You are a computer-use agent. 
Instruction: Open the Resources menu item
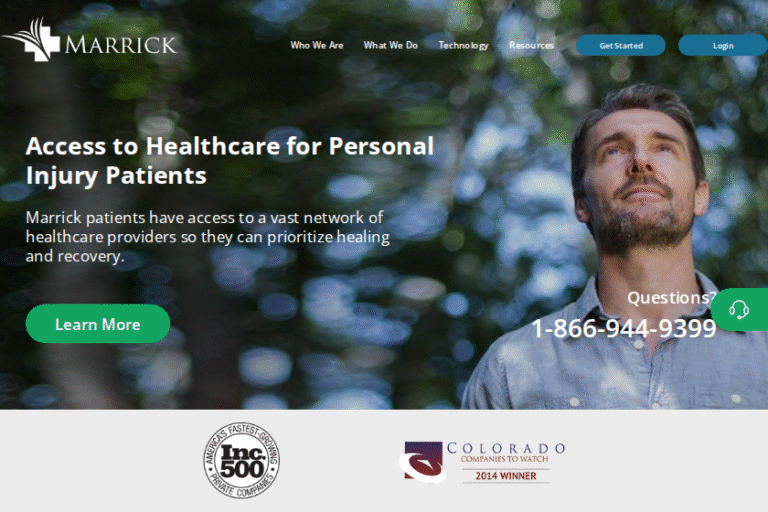pyautogui.click(x=531, y=45)
